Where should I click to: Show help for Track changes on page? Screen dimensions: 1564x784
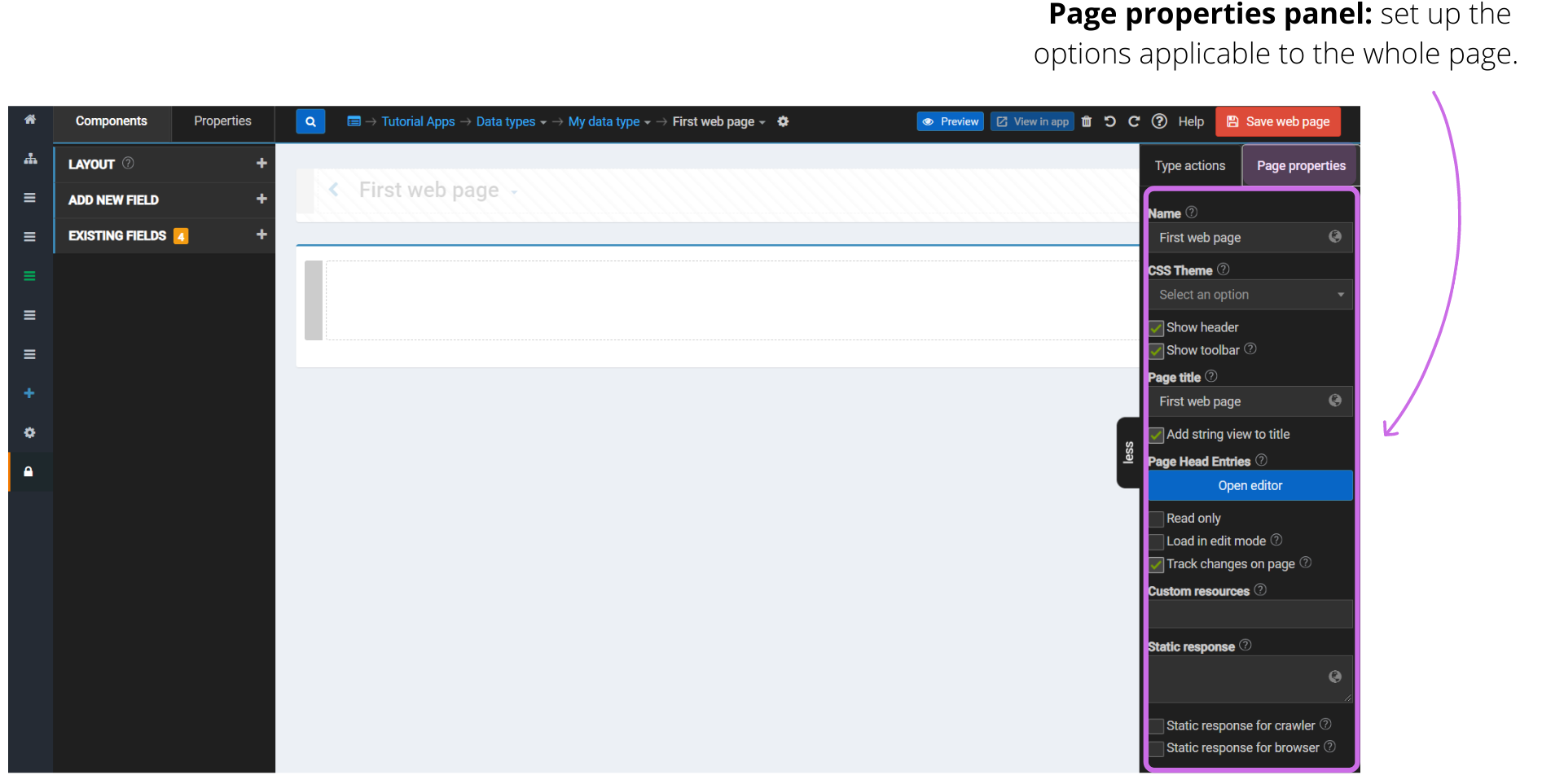pyautogui.click(x=1306, y=562)
